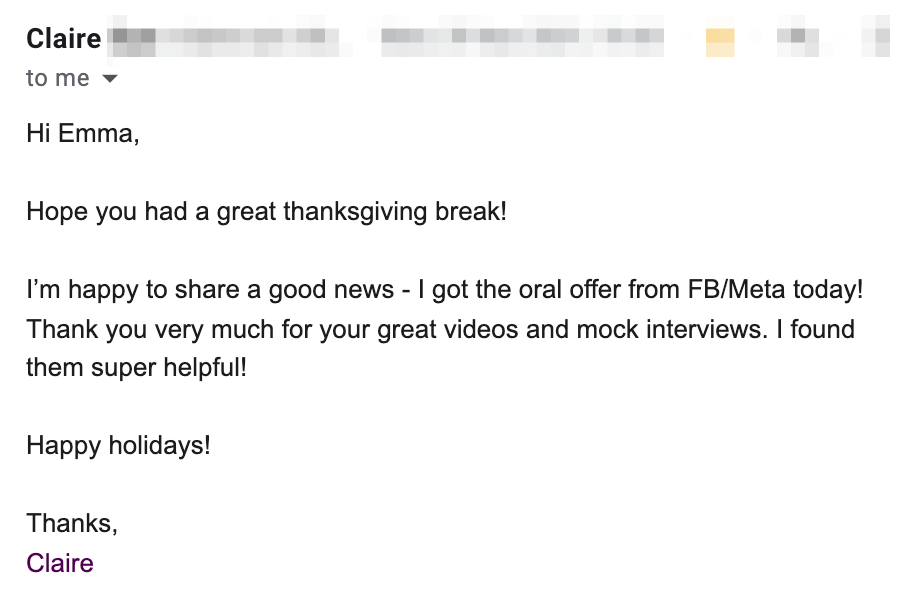Image resolution: width=918 pixels, height=611 pixels.
Task: Open the blurred more options icon at far right
Action: coord(876,38)
